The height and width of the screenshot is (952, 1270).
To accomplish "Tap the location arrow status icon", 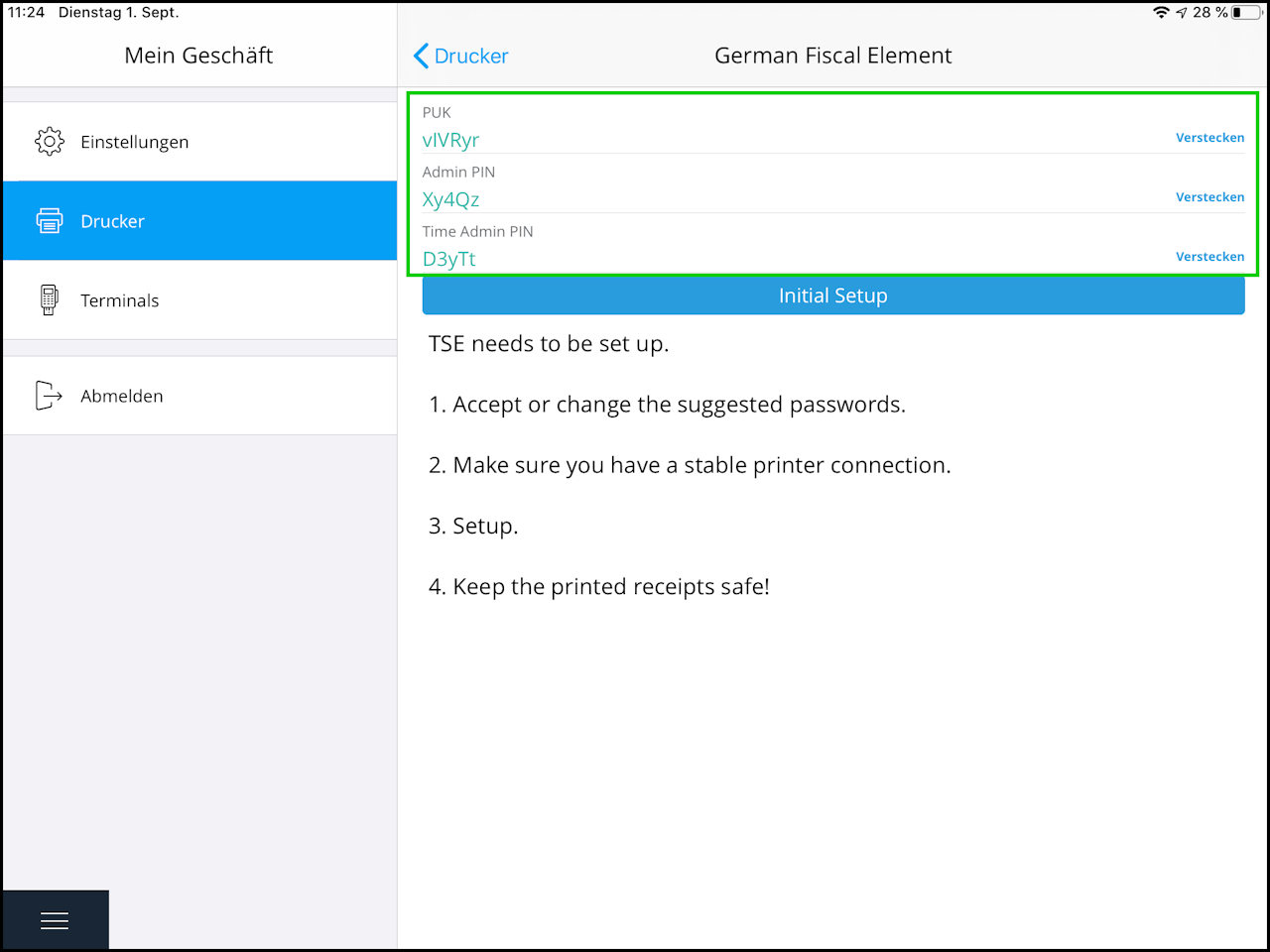I will [1182, 13].
